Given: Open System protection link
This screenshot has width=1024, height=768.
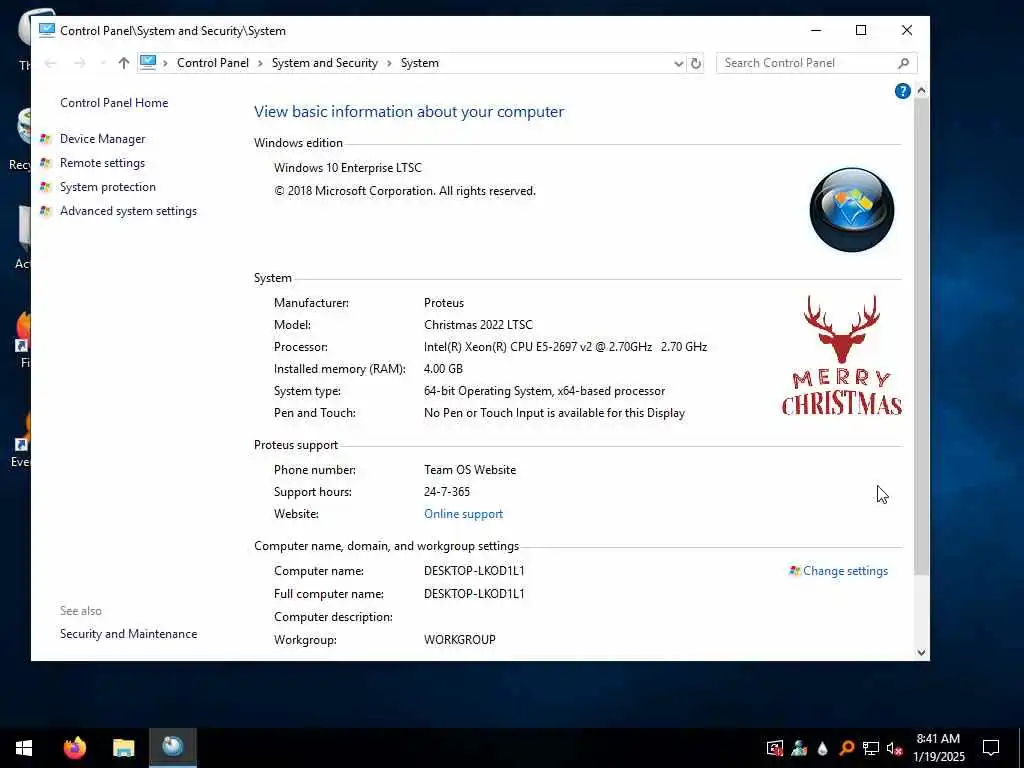Looking at the screenshot, I should click(x=108, y=187).
